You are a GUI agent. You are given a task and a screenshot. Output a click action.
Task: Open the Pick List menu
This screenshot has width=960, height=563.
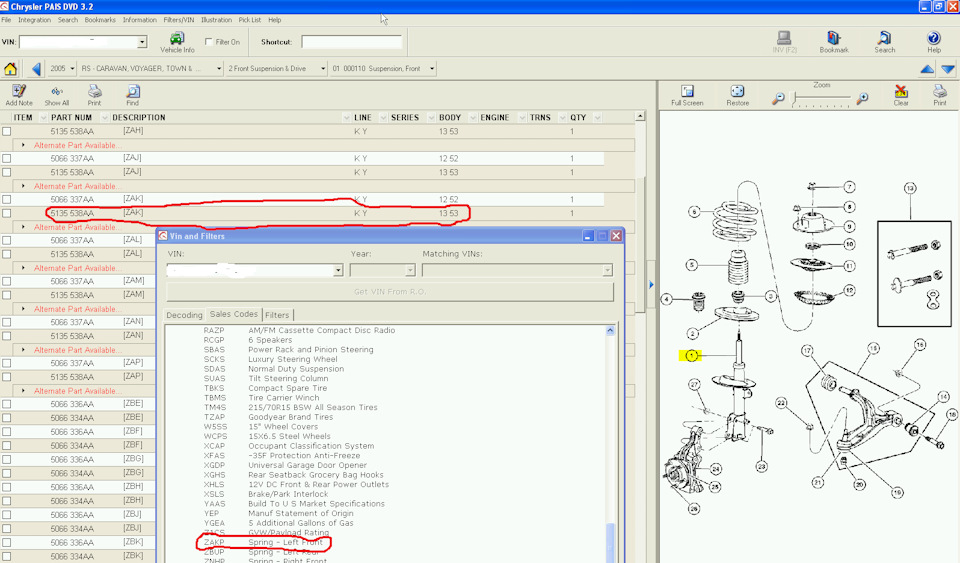click(250, 20)
